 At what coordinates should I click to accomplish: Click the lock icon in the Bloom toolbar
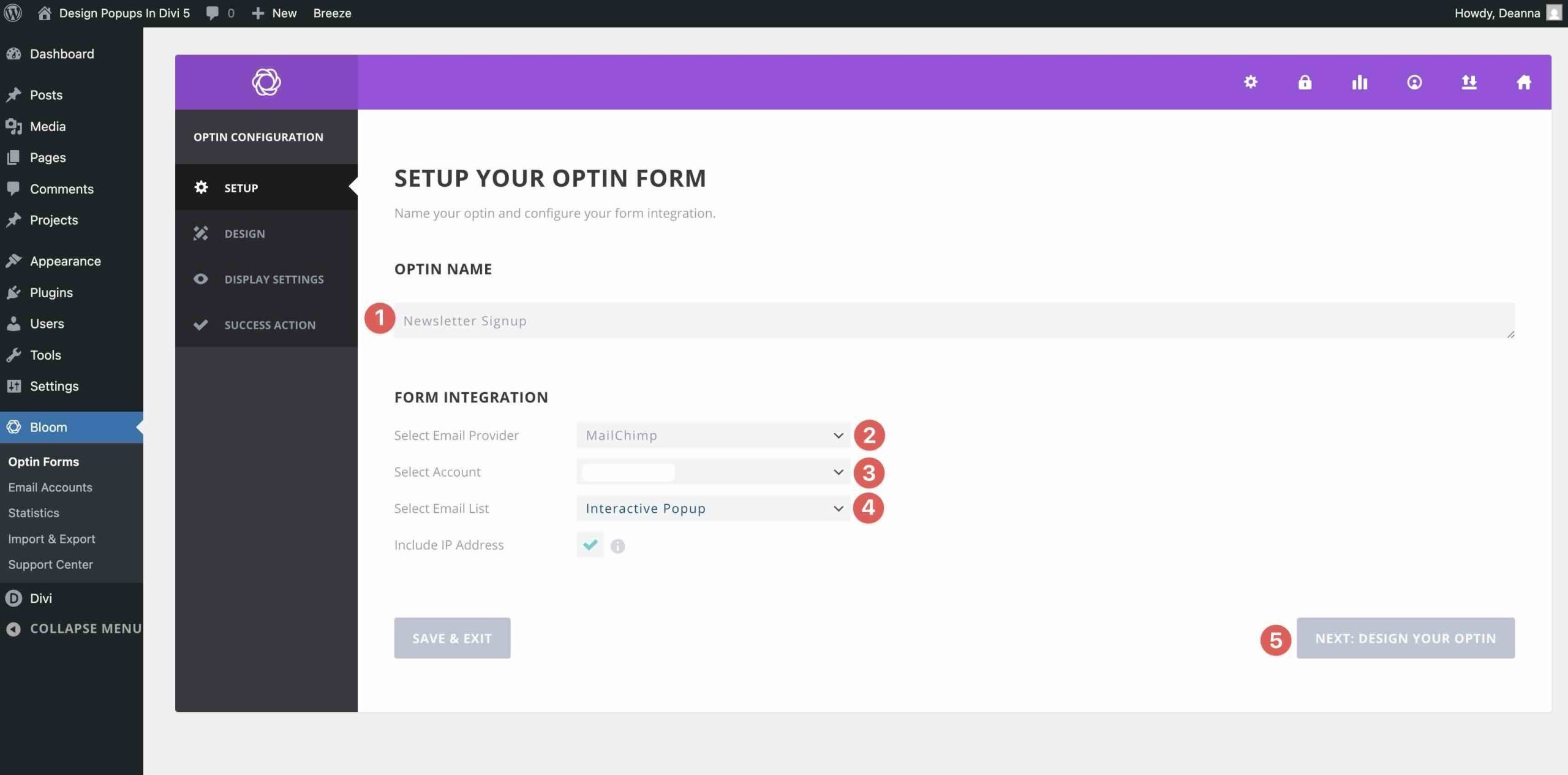[1305, 81]
